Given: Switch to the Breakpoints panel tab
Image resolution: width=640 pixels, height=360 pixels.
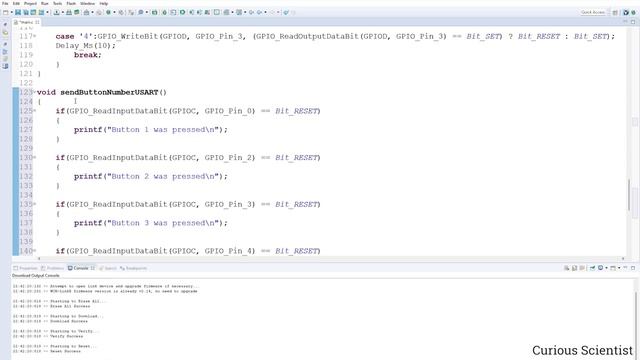Looking at the screenshot, I should click(133, 268).
